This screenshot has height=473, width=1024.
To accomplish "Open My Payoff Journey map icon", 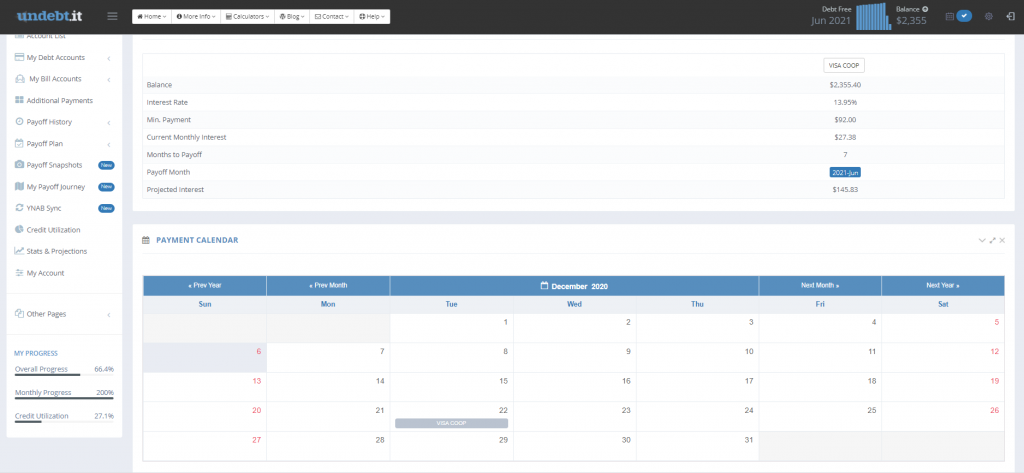I will pos(19,187).
